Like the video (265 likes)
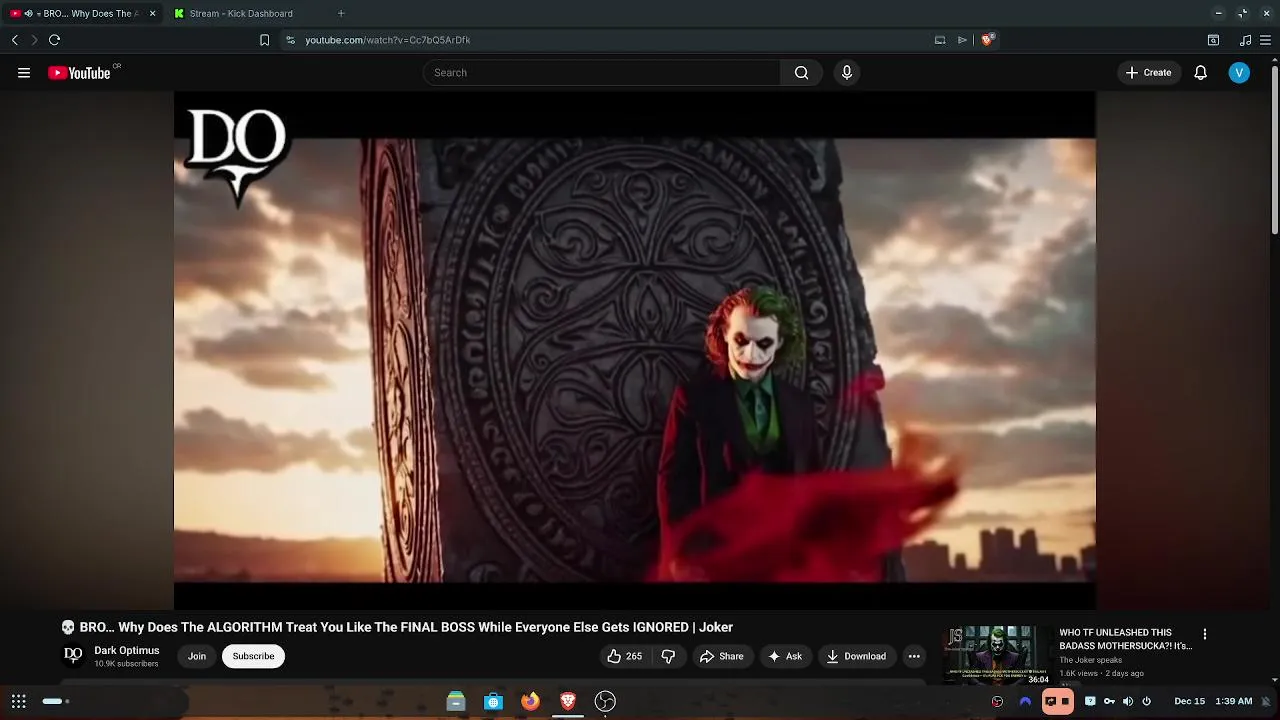Image resolution: width=1280 pixels, height=720 pixels. 624,657
